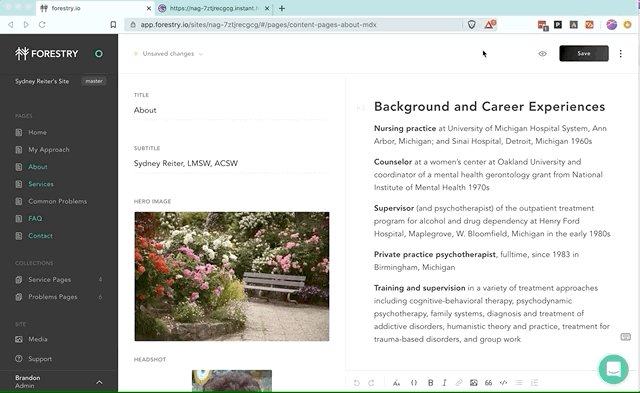The image size is (640, 393).
Task: Click the keyboard shortcuts icon beside editor
Action: (x=625, y=337)
